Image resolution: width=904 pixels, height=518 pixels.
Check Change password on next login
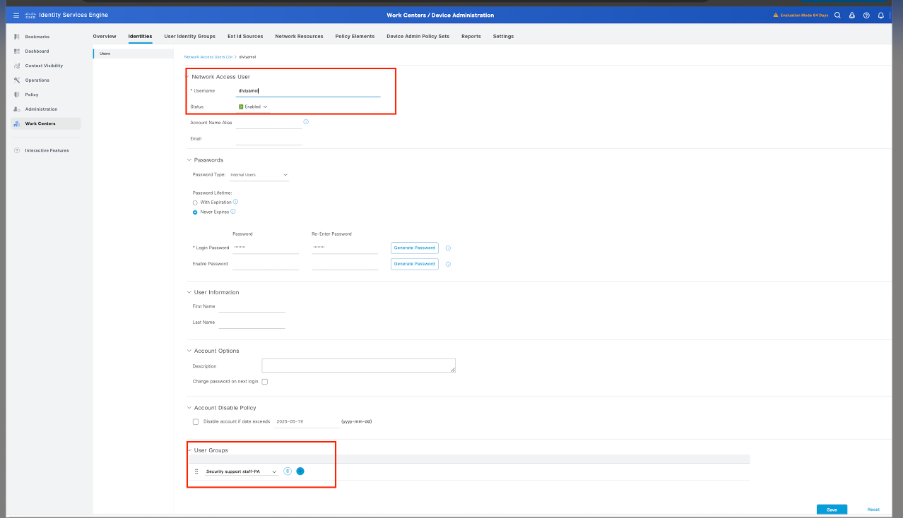pos(265,382)
